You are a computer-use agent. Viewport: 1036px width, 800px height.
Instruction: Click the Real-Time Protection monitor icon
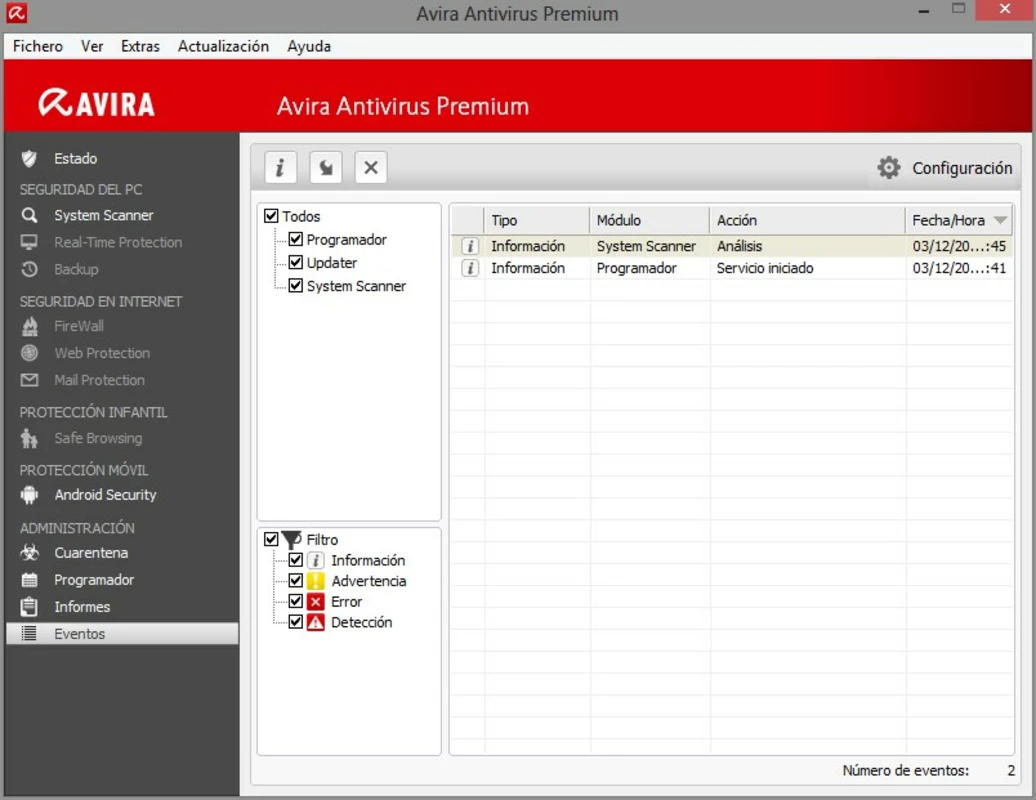click(29, 242)
